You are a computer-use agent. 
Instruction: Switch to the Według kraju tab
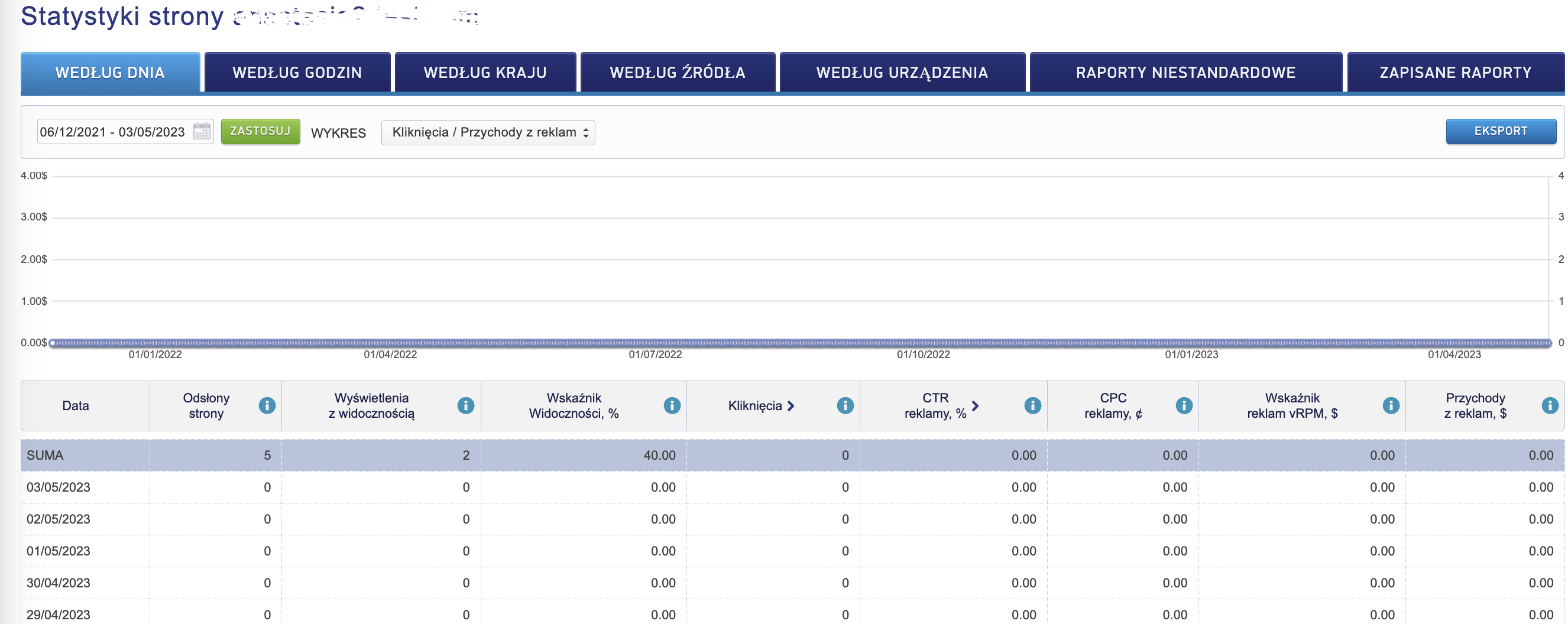pos(485,73)
